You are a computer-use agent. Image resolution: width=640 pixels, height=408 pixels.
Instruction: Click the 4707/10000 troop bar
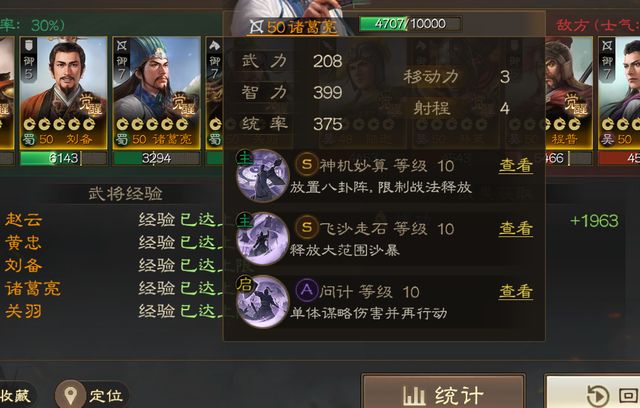410,24
